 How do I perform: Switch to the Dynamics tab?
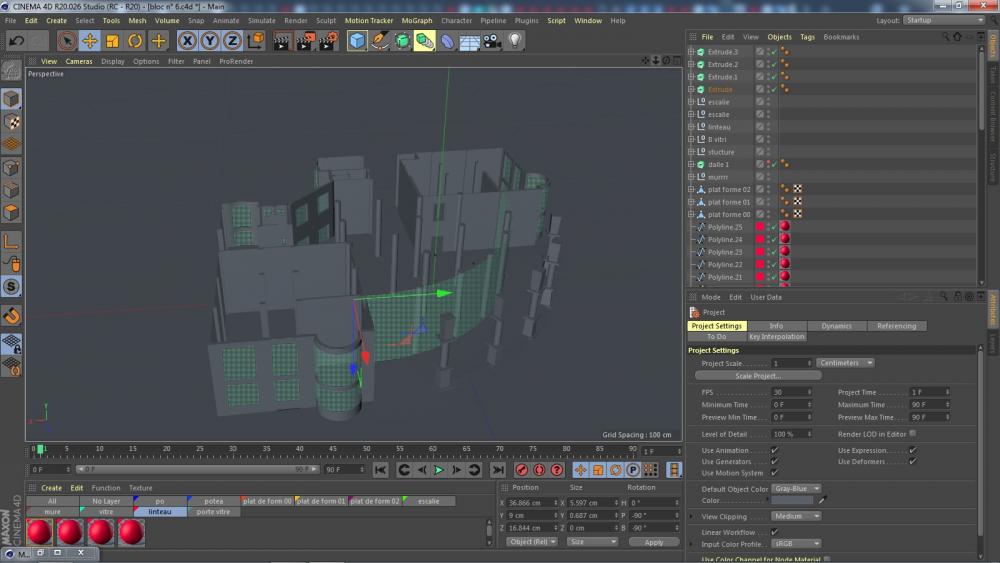[836, 326]
